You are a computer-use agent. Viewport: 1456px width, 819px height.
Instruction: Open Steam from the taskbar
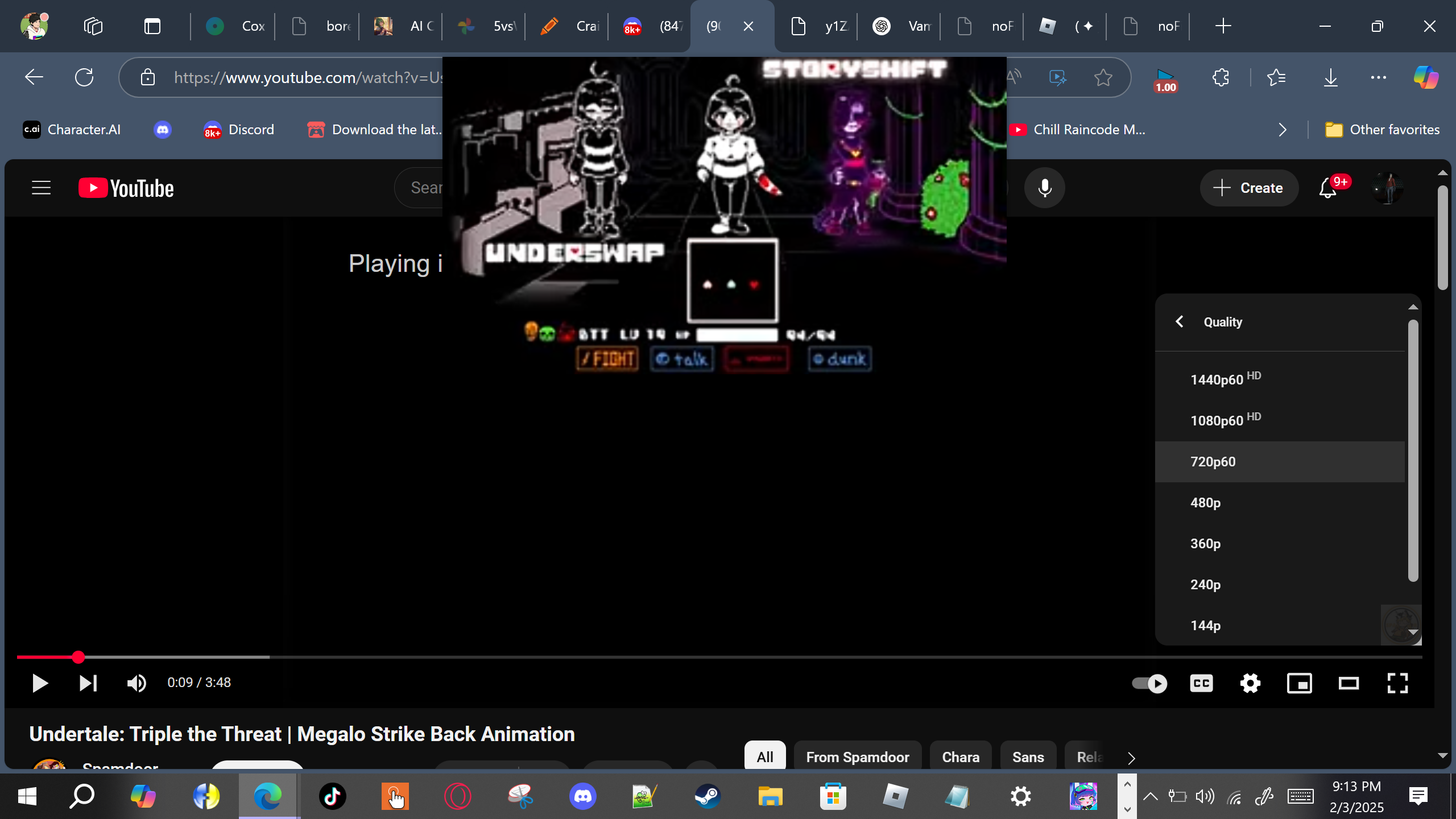[x=707, y=796]
